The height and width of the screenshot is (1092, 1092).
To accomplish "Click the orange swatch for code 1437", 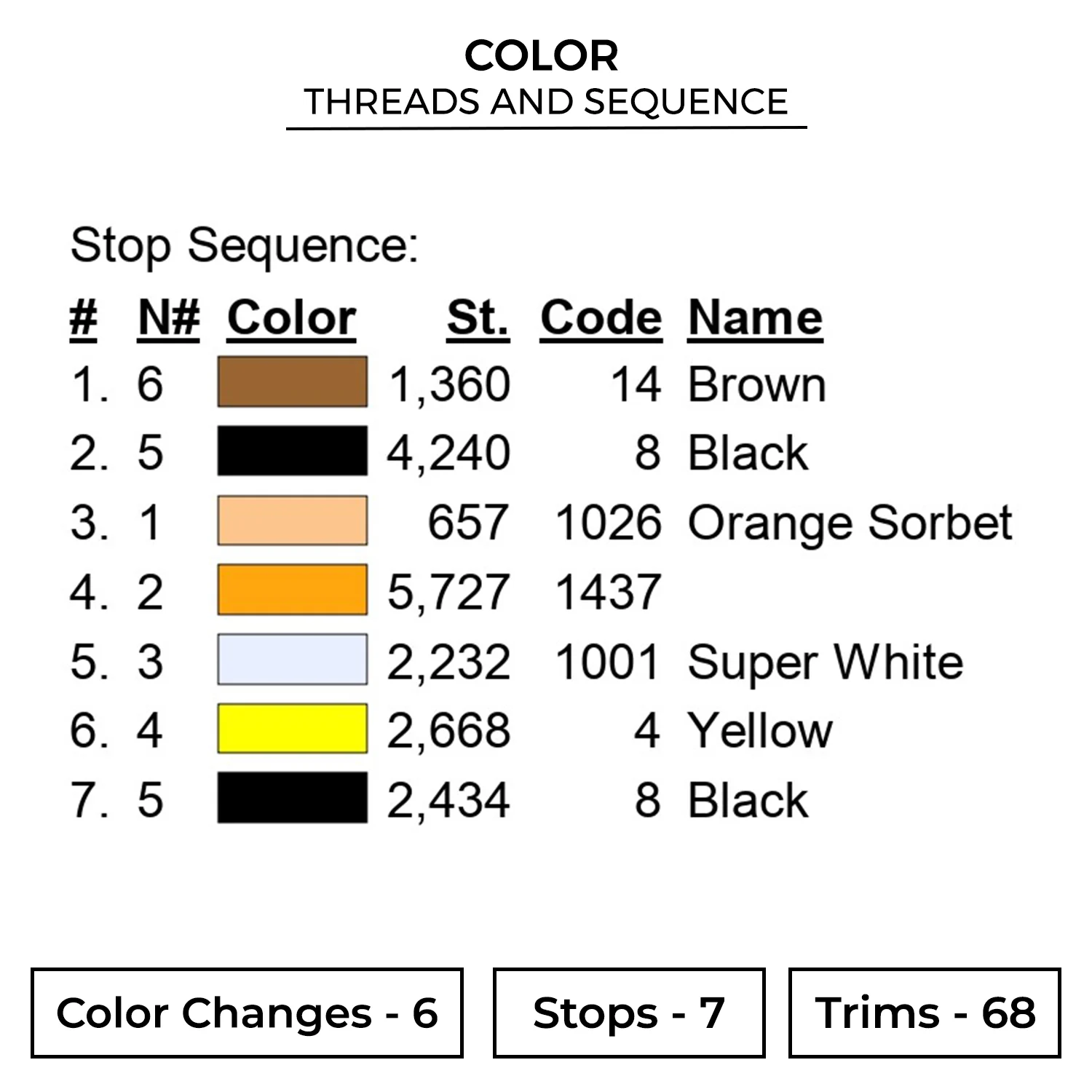I will pos(292,590).
